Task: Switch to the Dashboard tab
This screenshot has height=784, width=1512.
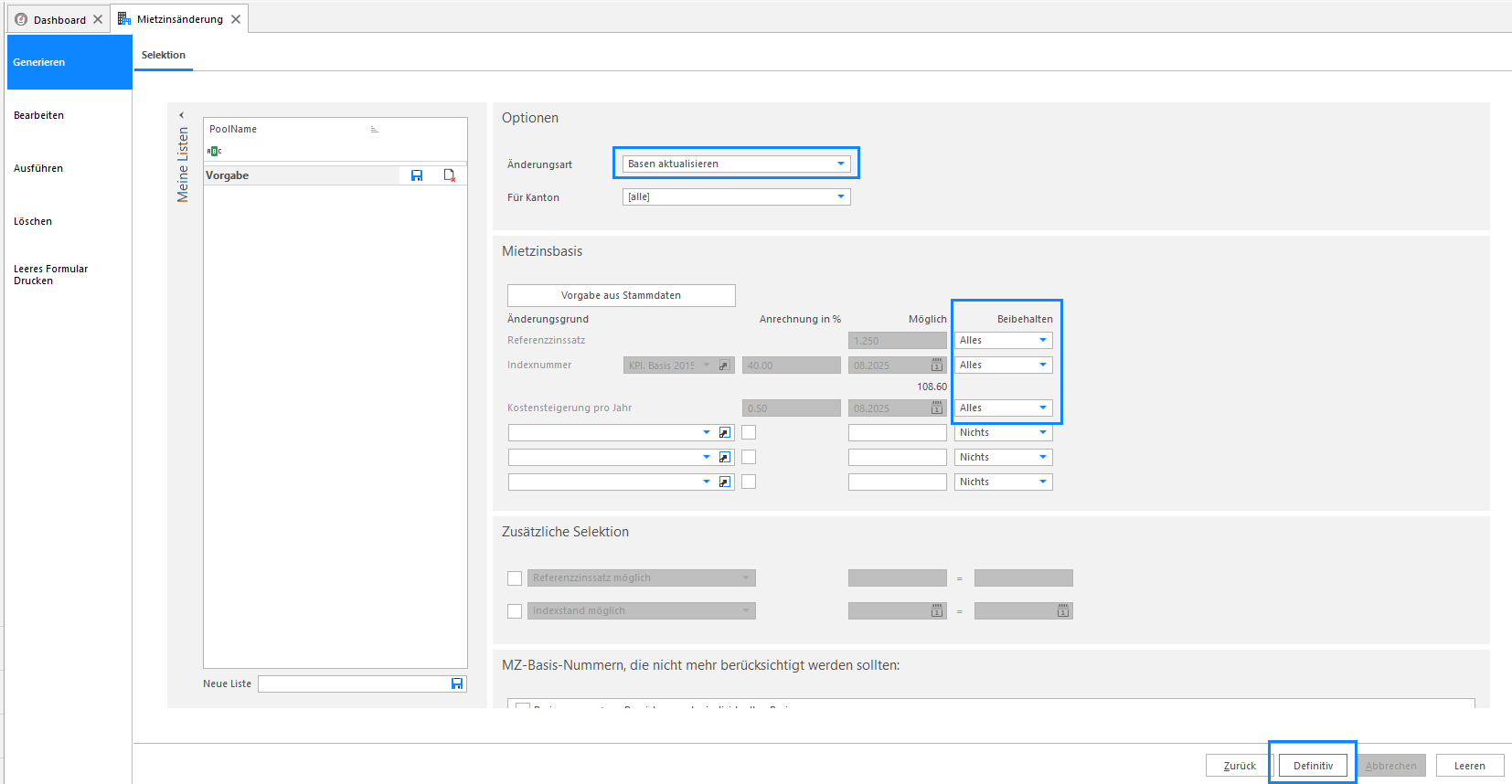Action: click(59, 19)
